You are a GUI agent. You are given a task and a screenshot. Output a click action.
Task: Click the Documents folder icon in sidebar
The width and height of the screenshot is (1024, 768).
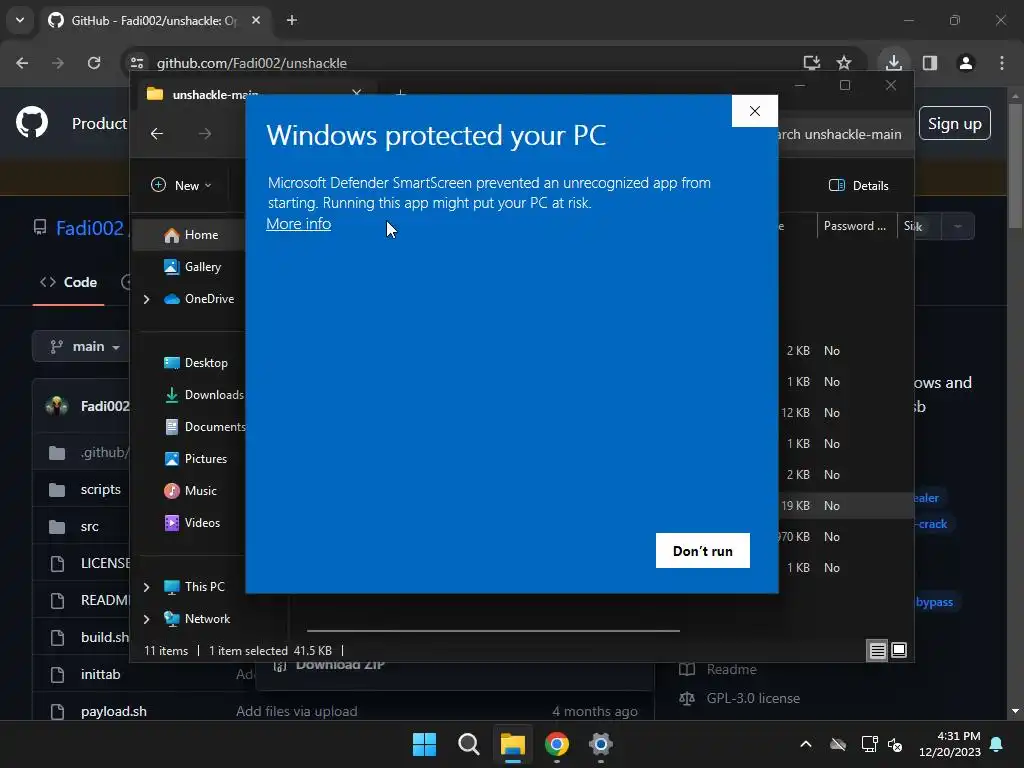point(172,427)
